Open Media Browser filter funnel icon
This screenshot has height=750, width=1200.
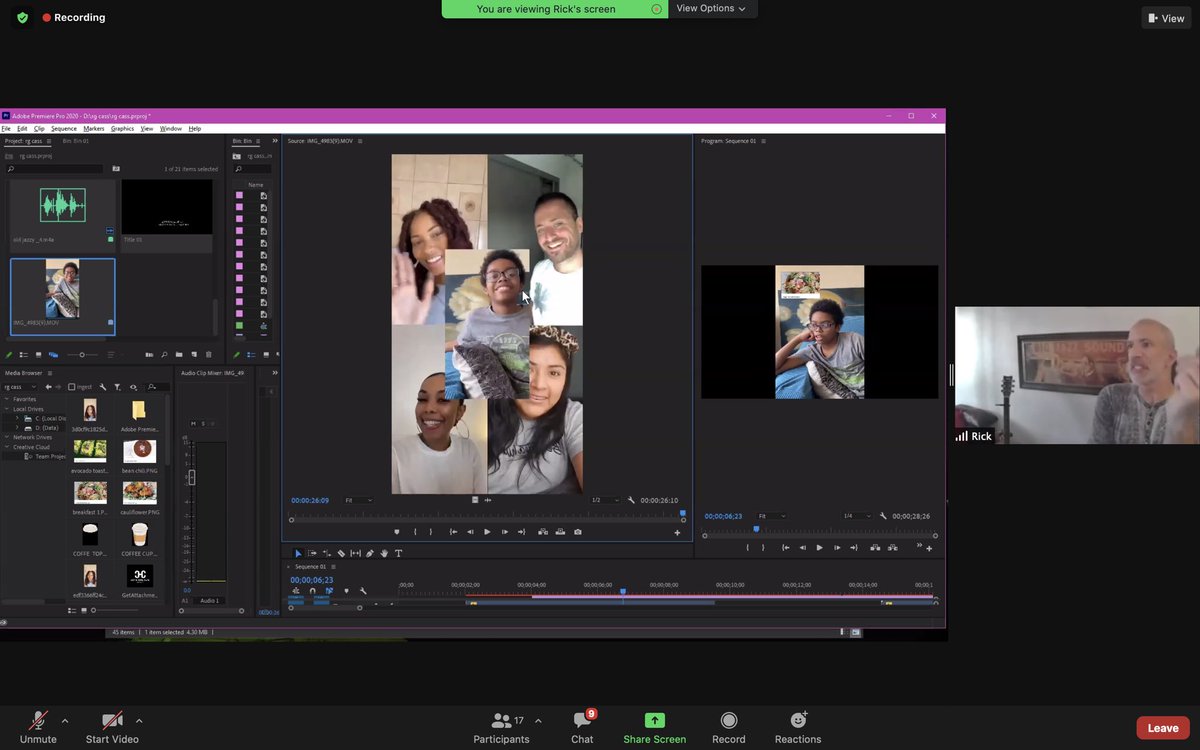(117, 387)
